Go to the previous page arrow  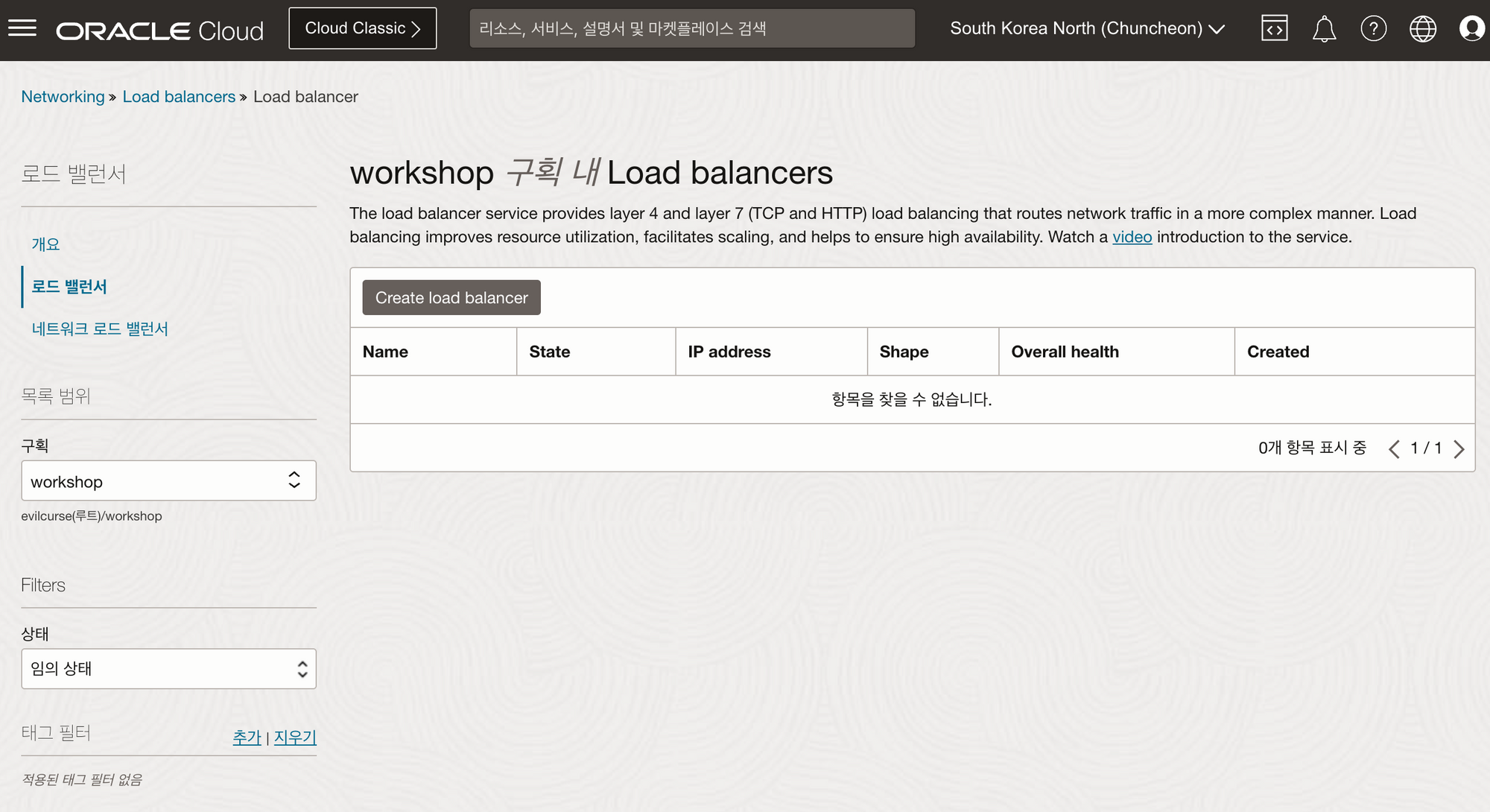(1394, 448)
